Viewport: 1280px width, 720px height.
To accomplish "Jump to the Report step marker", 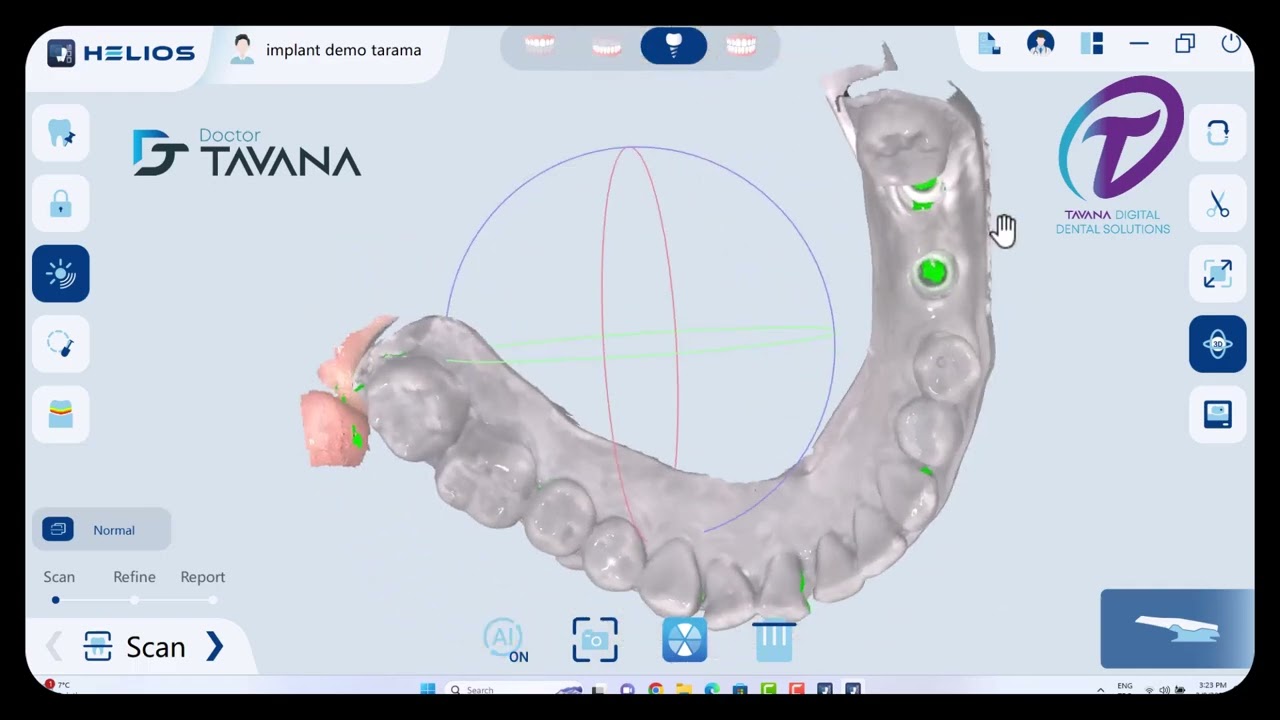I will pyautogui.click(x=213, y=600).
